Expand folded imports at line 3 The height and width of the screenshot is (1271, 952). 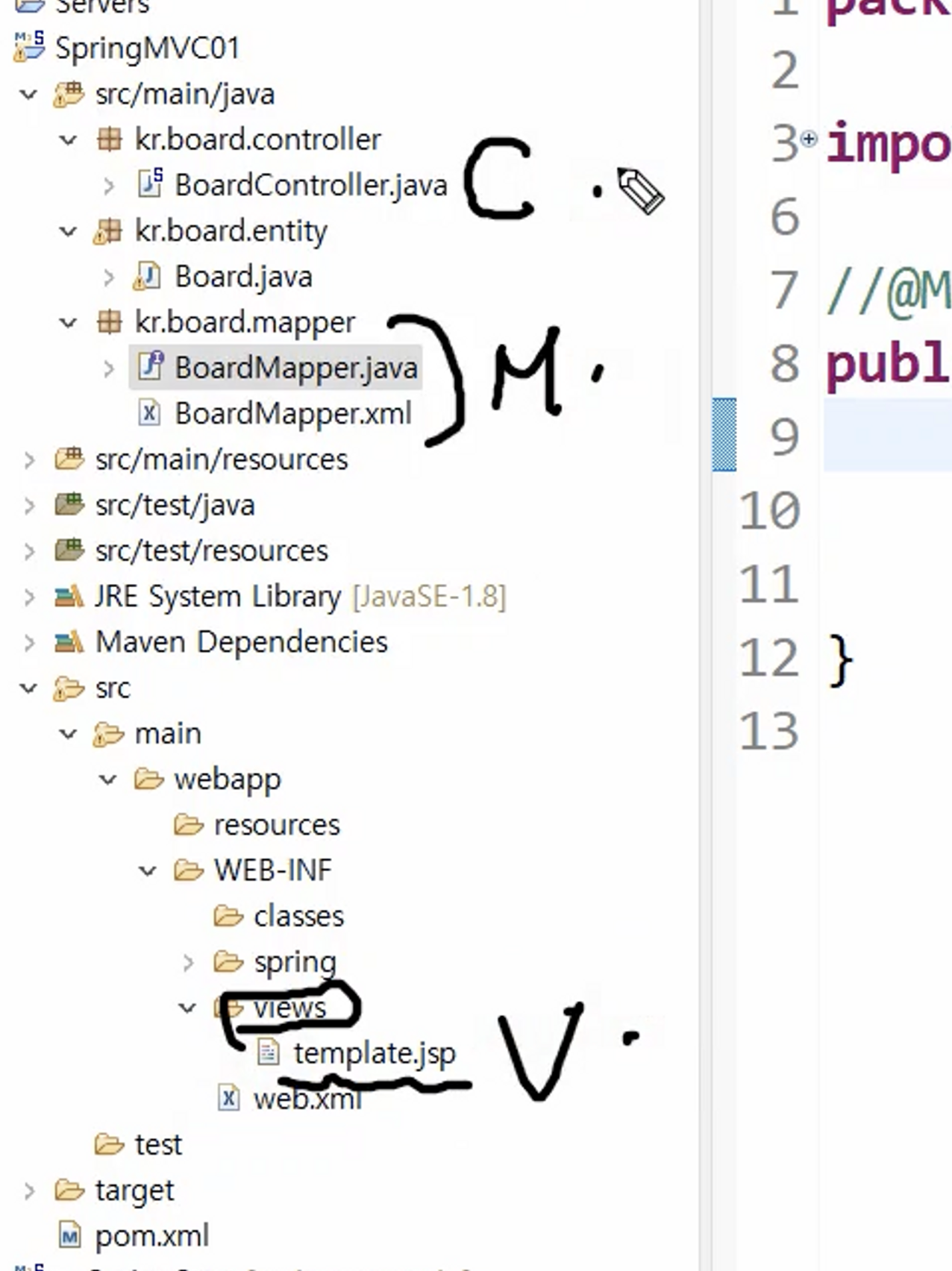click(809, 139)
